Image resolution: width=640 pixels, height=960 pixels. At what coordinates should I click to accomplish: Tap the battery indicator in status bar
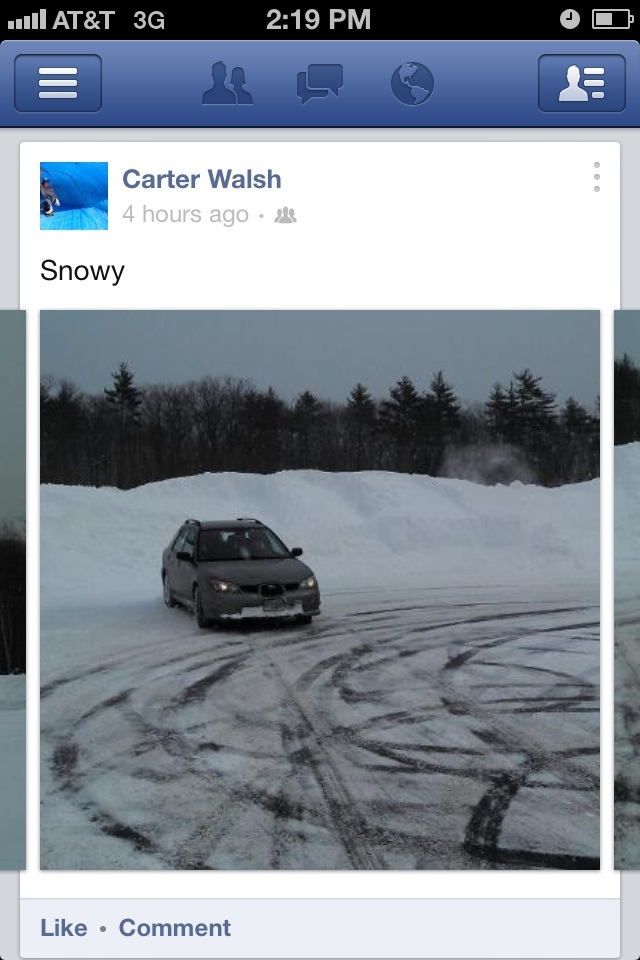click(x=612, y=20)
